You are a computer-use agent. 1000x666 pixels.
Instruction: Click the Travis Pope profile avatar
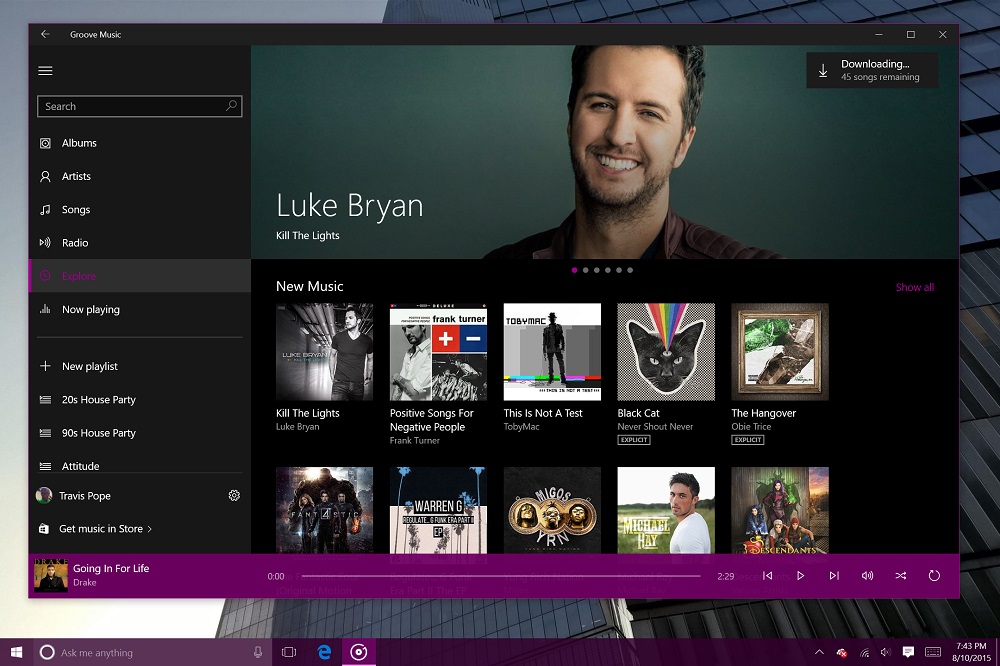click(44, 496)
